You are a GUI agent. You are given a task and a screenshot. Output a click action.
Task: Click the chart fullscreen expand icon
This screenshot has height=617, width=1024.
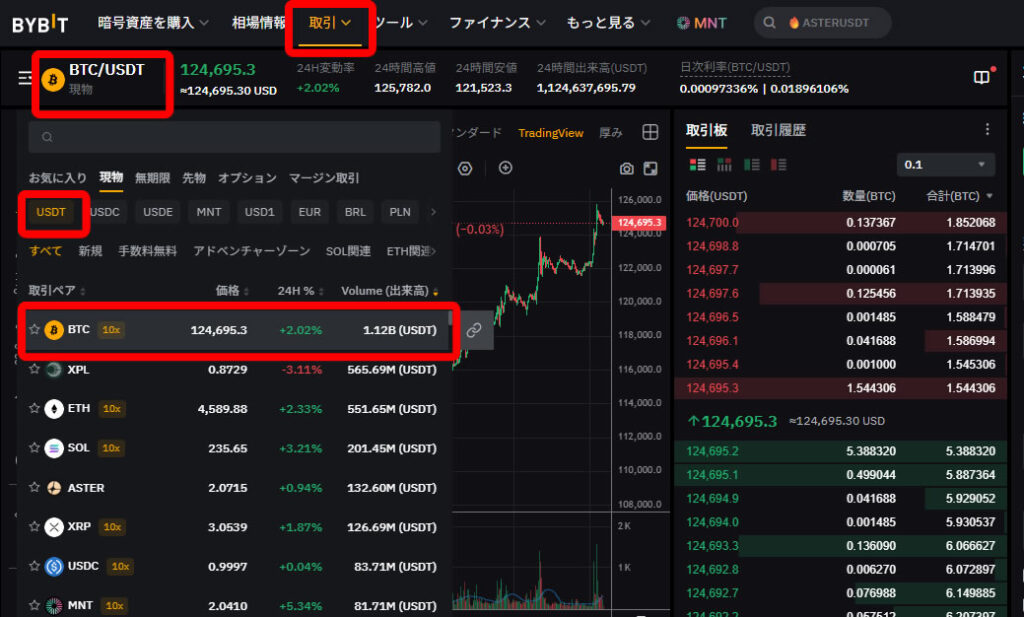point(650,168)
